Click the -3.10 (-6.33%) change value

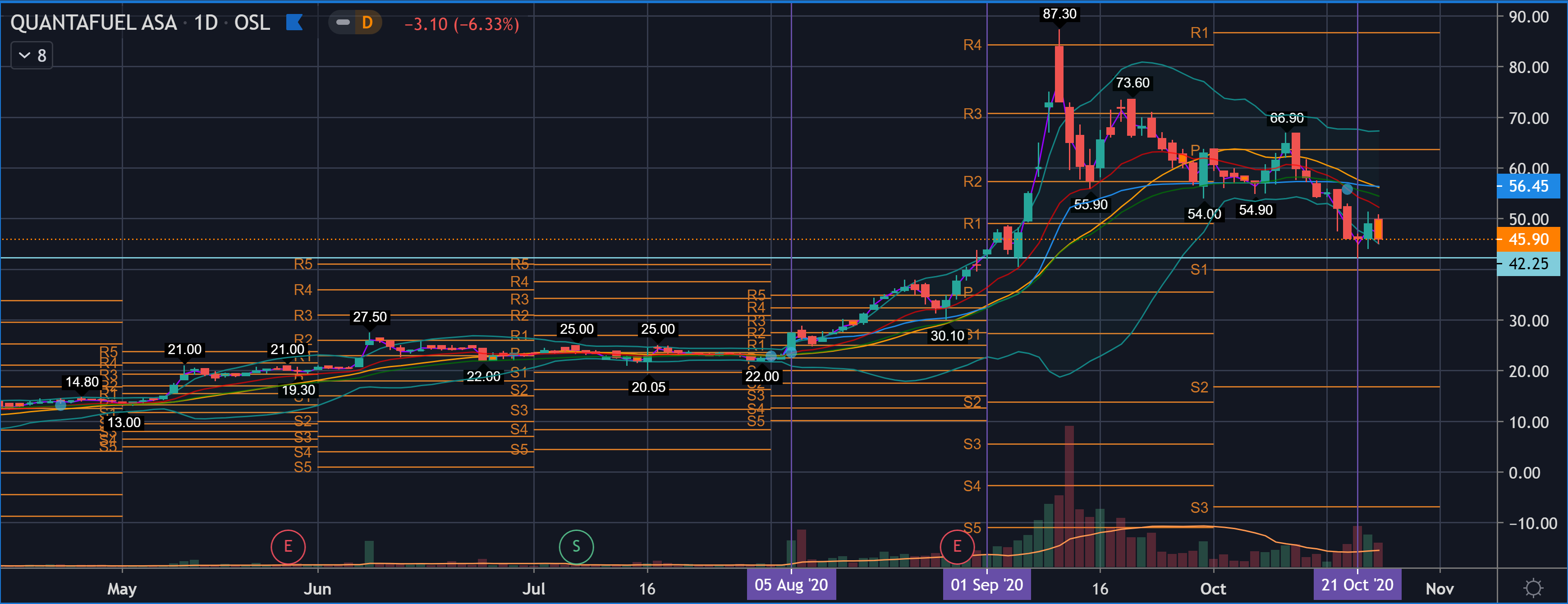(461, 24)
